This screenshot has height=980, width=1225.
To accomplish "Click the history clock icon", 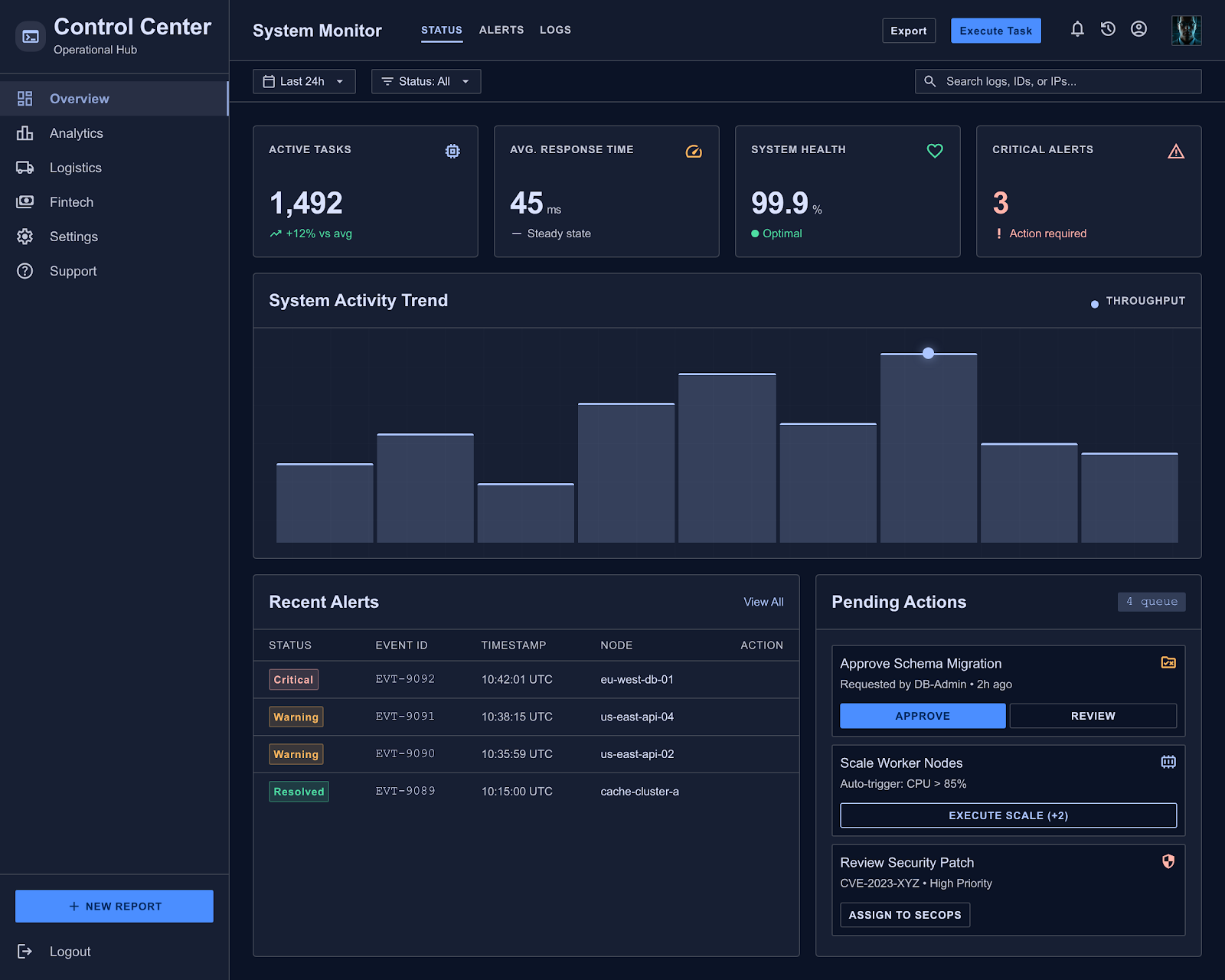I will 1108,29.
